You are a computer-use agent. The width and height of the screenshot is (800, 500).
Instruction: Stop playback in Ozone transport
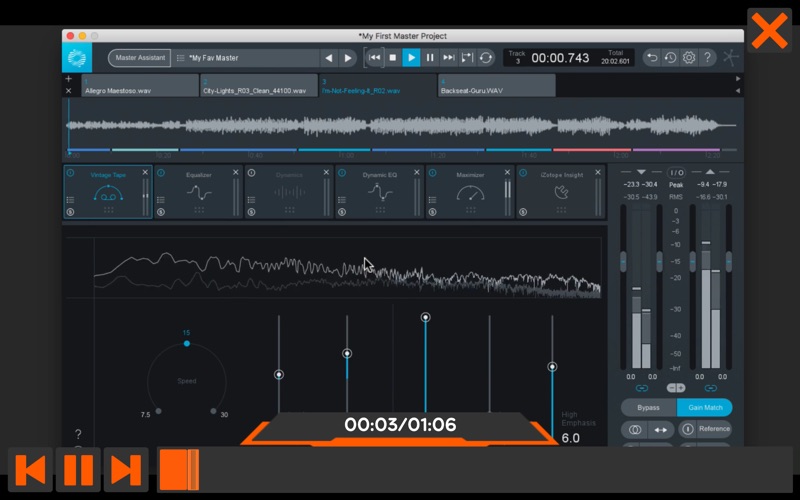[392, 58]
